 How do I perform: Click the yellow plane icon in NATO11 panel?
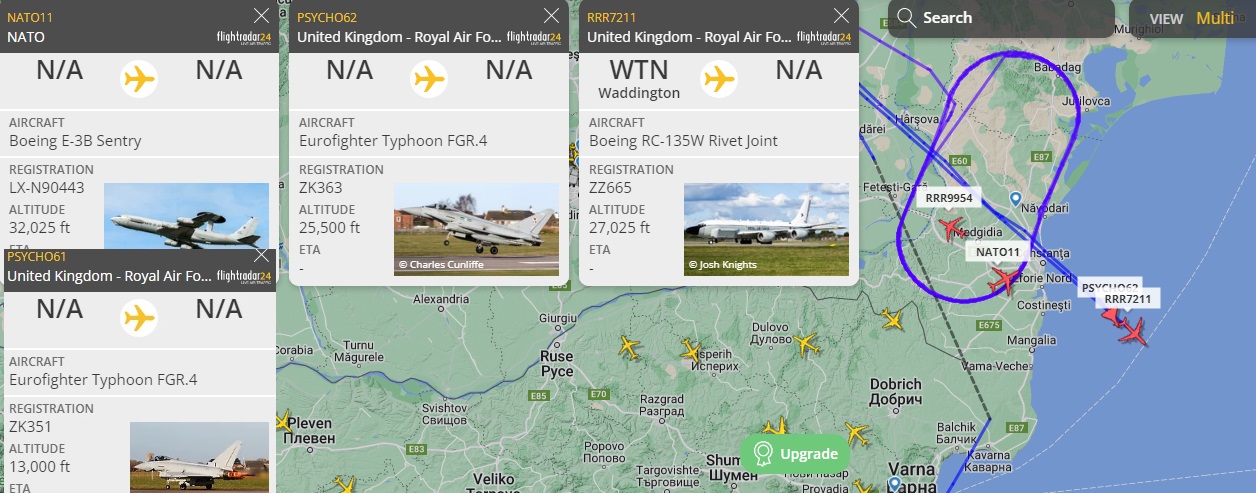[139, 77]
